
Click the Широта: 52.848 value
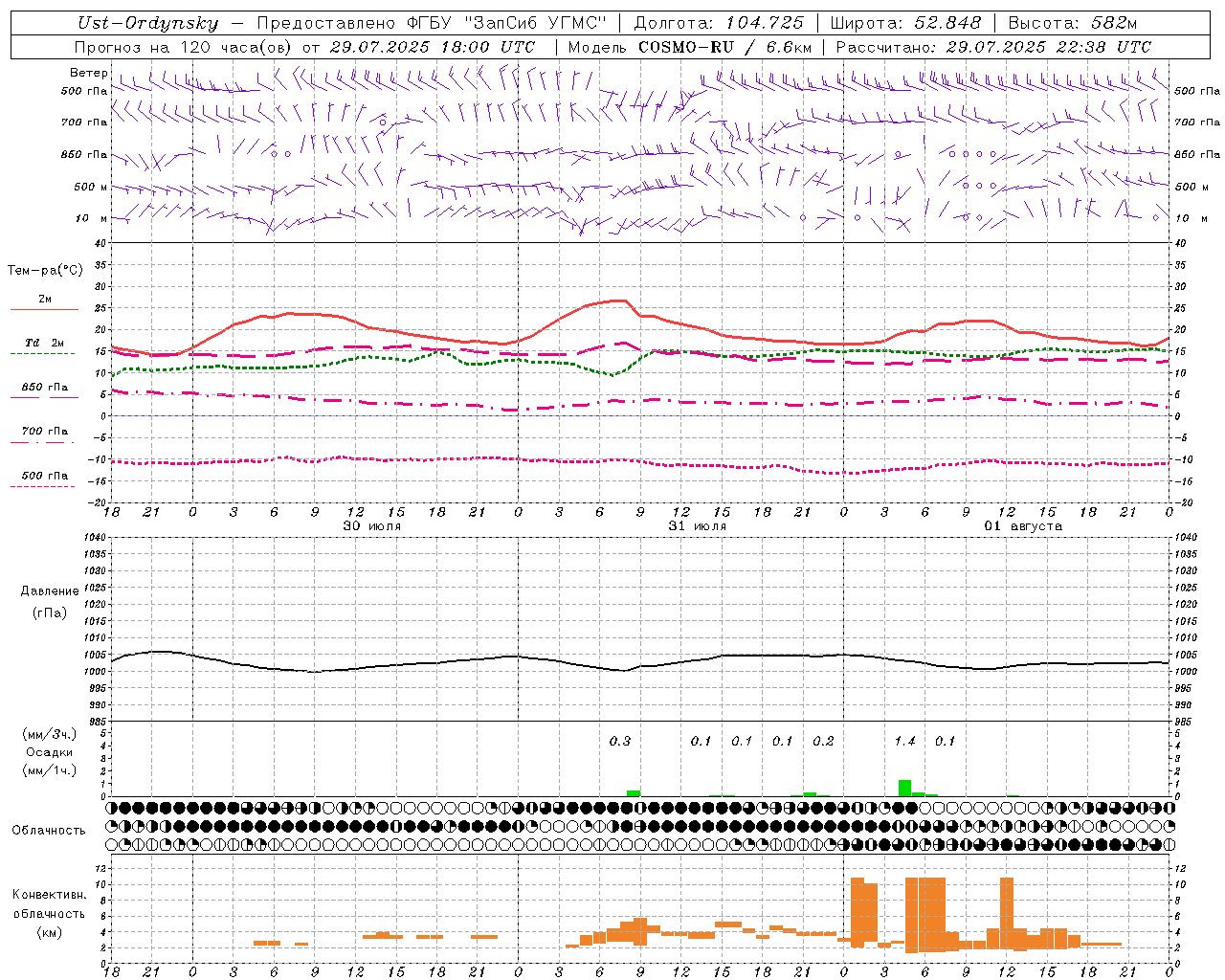pos(905,23)
